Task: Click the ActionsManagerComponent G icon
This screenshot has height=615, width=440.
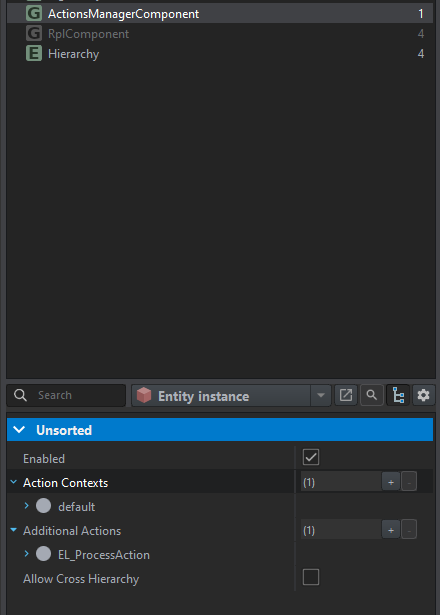Action: tap(34, 13)
